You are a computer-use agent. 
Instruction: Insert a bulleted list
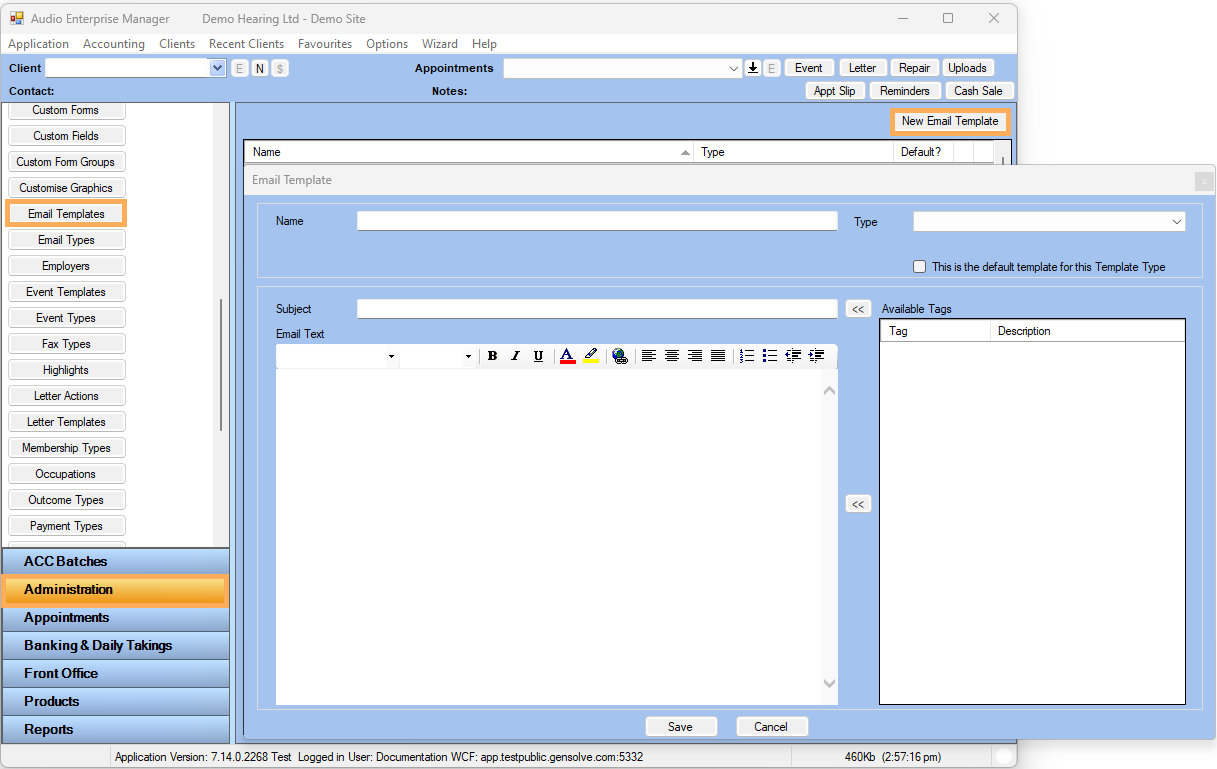click(x=769, y=356)
